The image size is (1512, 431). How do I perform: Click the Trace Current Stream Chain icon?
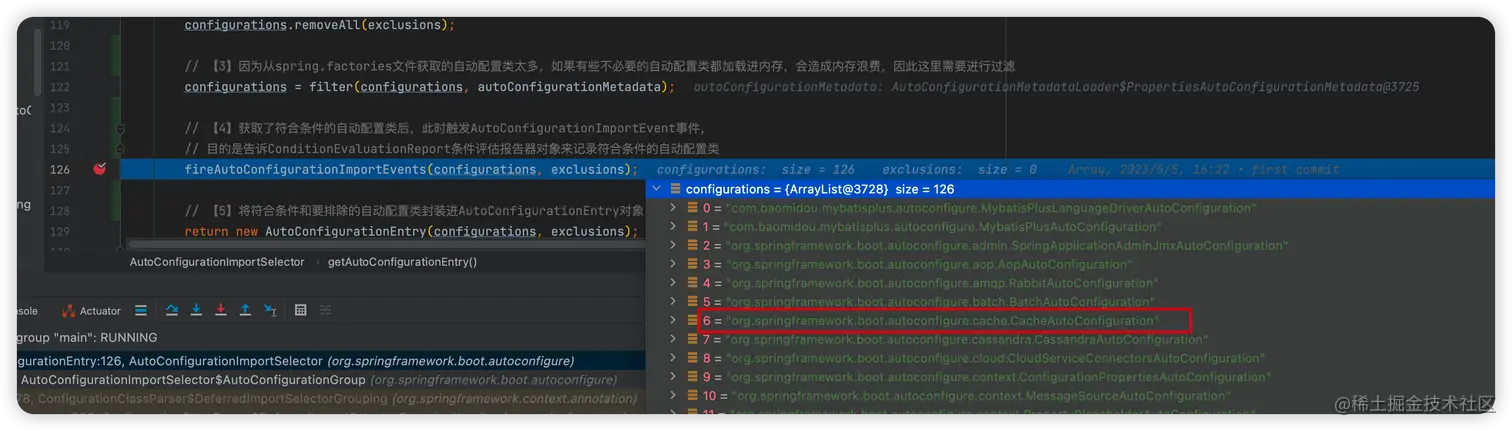(324, 311)
